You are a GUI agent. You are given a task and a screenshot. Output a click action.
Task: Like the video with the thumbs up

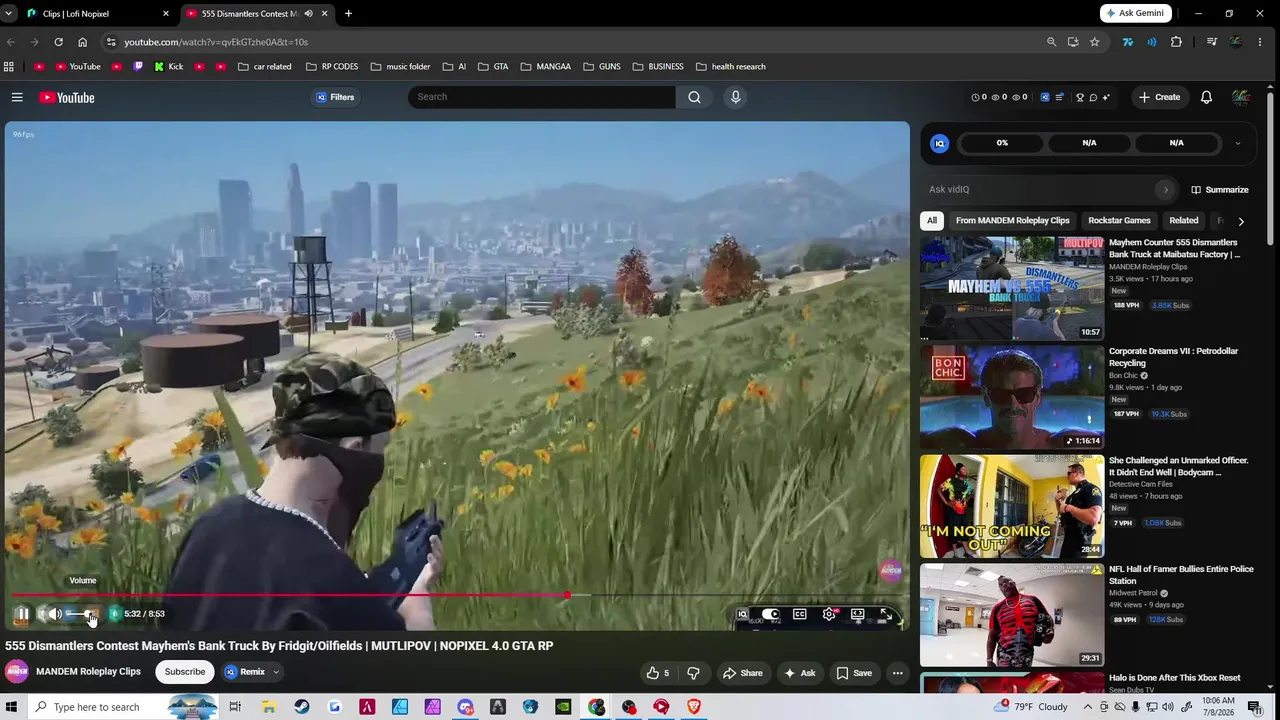coord(658,673)
